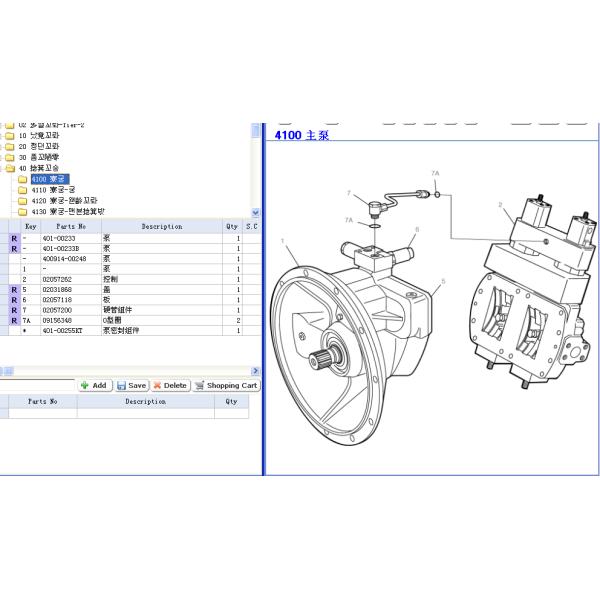Open the Shopping Cart

[226, 385]
